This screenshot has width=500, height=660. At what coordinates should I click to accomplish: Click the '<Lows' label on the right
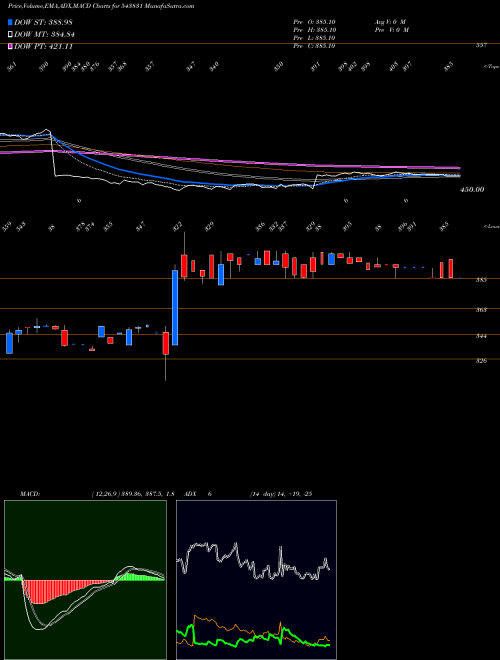491,226
